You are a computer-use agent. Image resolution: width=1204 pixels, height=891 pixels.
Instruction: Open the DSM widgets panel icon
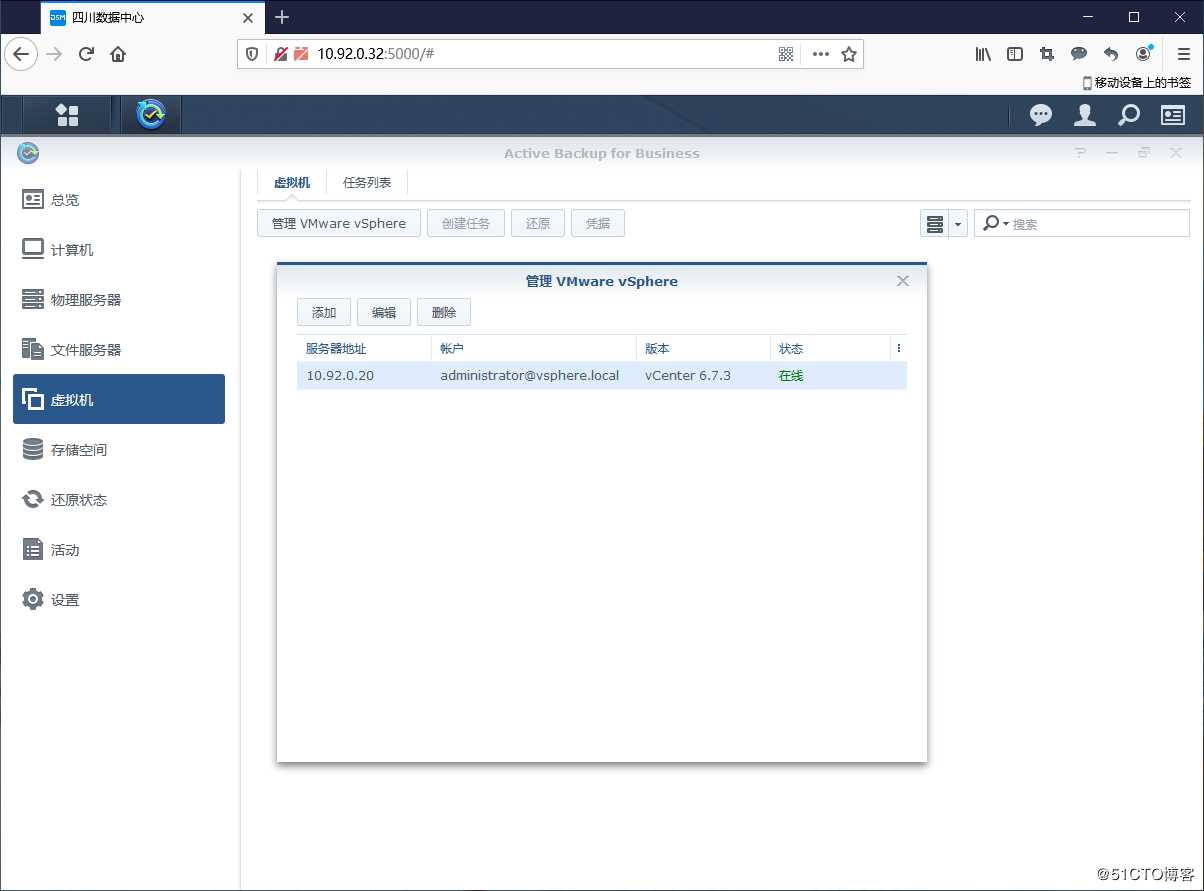1173,115
